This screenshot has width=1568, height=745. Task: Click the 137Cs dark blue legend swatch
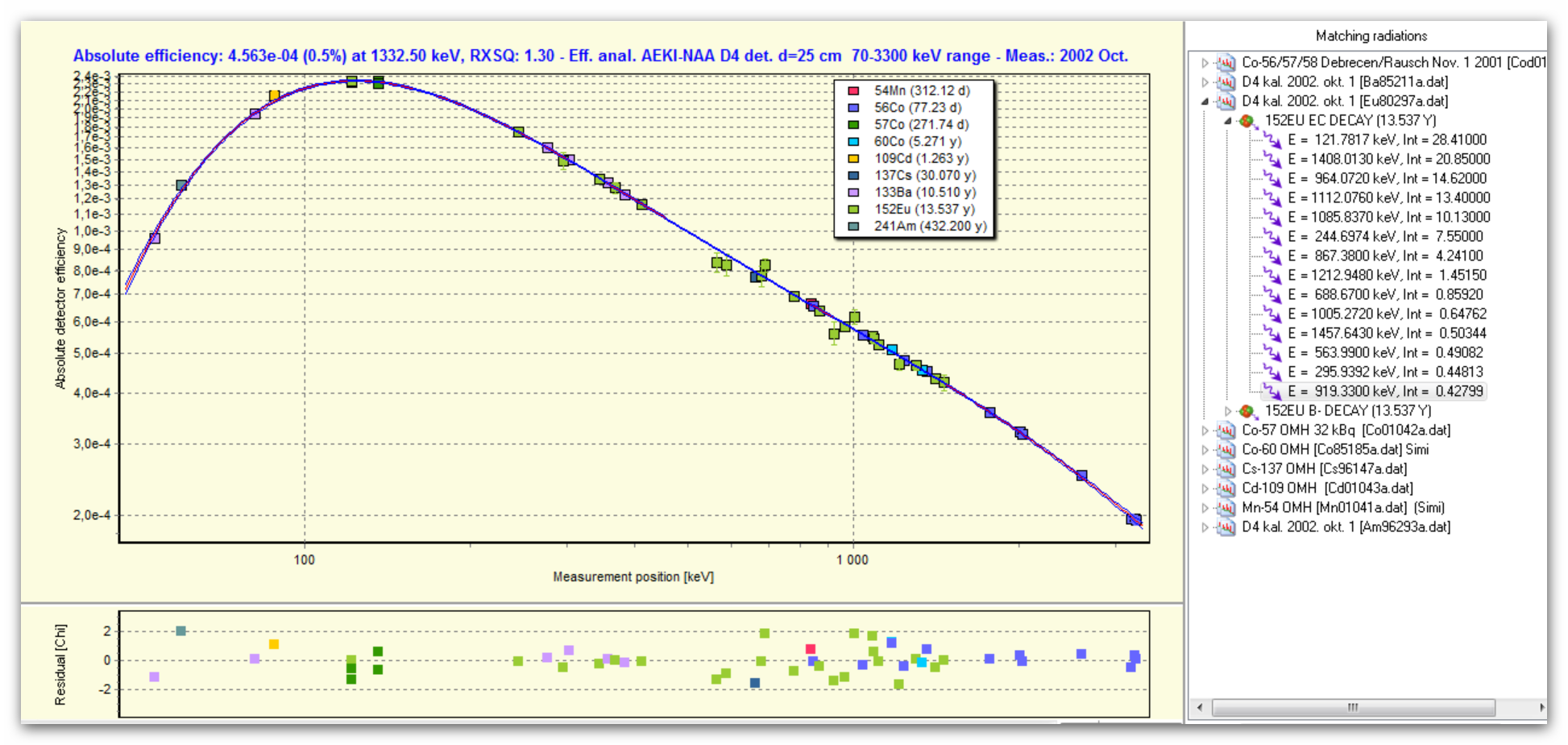[x=853, y=176]
